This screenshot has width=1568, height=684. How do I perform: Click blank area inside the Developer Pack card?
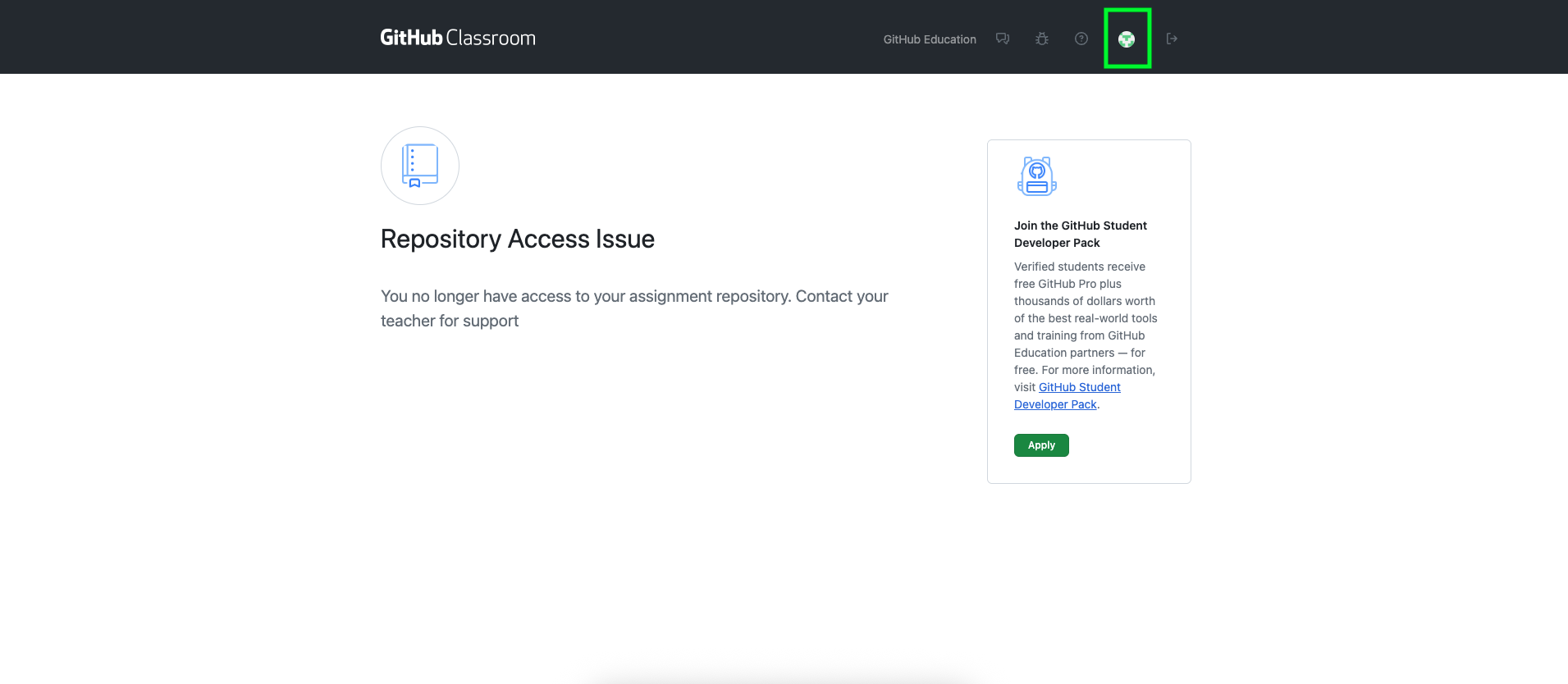pyautogui.click(x=1132, y=447)
